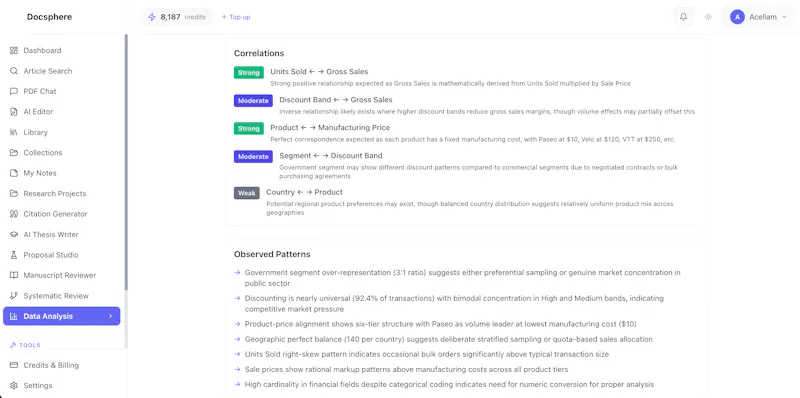
Task: Click the Geographic perfect balance pattern line
Action: coord(448,339)
